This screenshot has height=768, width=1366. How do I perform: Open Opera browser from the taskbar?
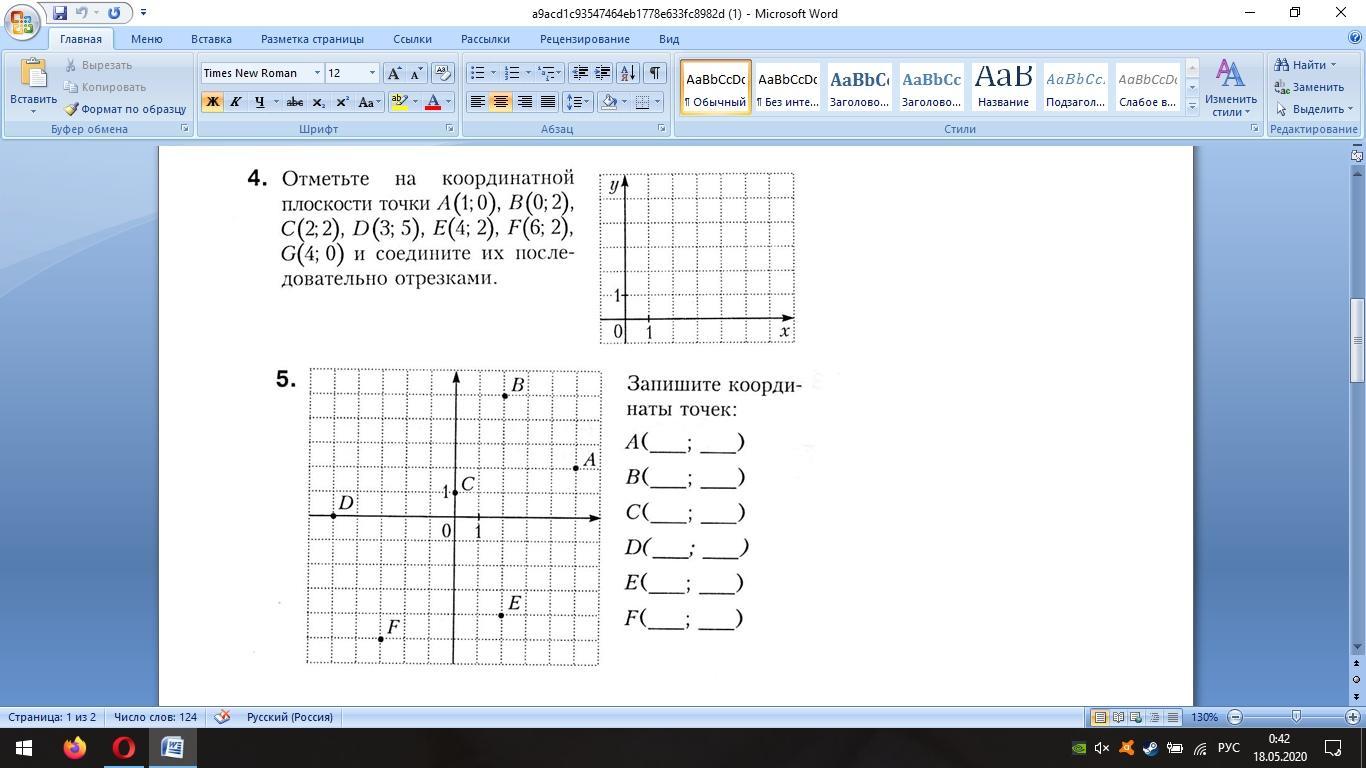tap(124, 748)
